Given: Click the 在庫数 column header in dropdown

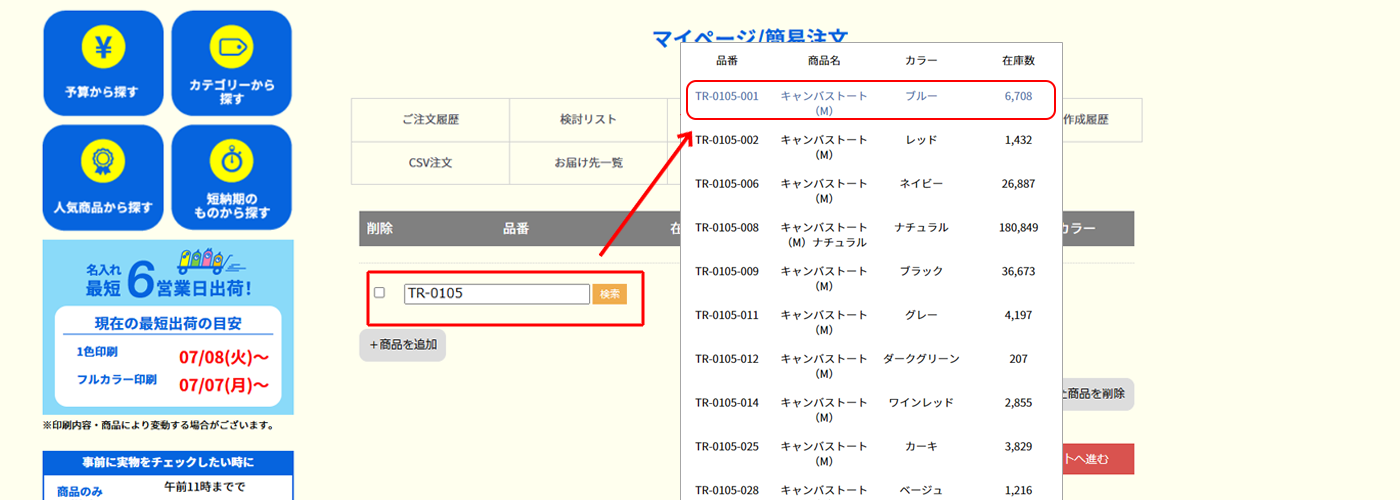Looking at the screenshot, I should click(x=1018, y=61).
